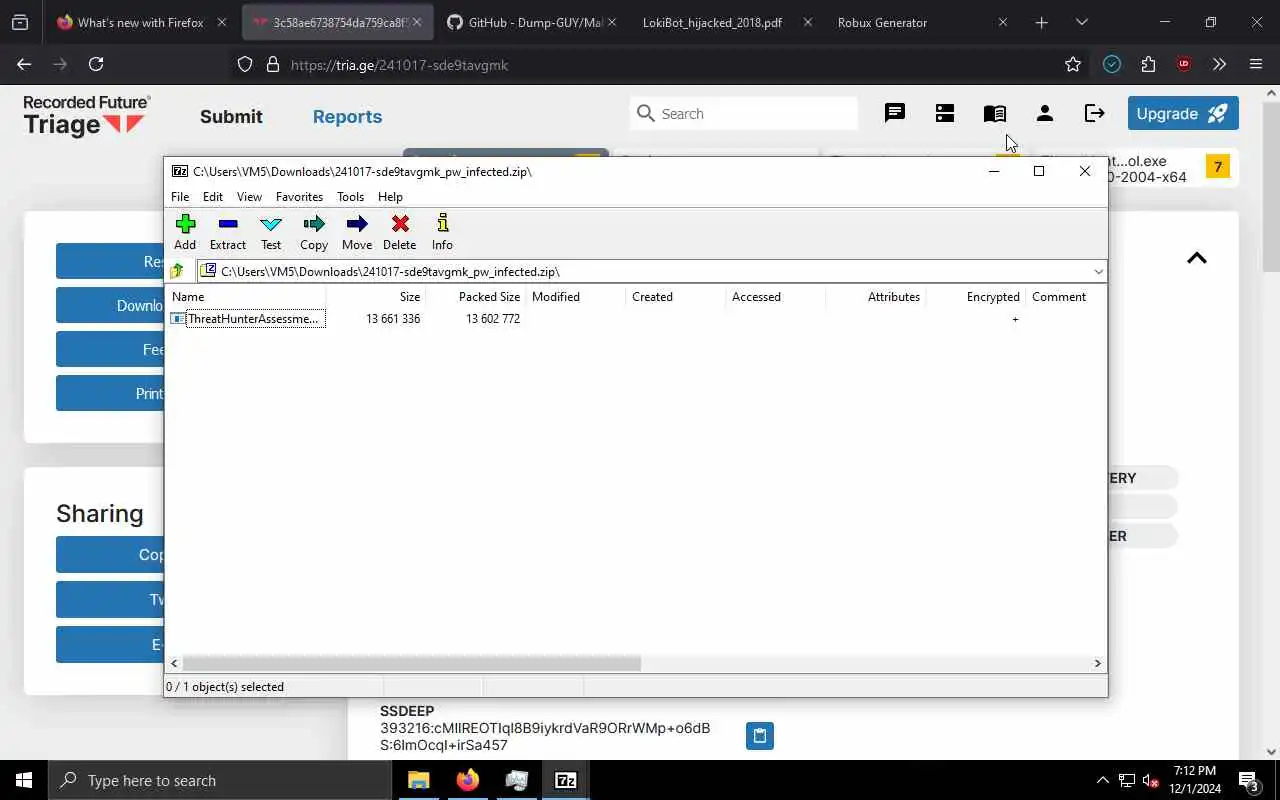Open File Explorer from taskbar
The image size is (1280, 800).
point(419,780)
